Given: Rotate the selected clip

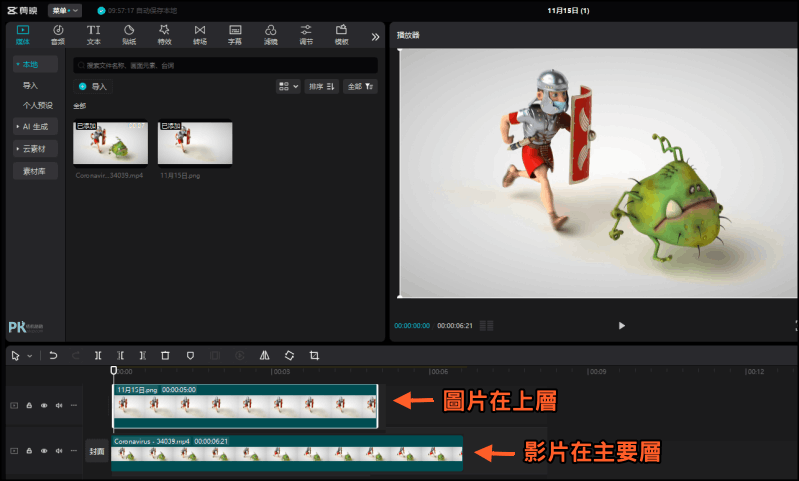Looking at the screenshot, I should [x=289, y=356].
